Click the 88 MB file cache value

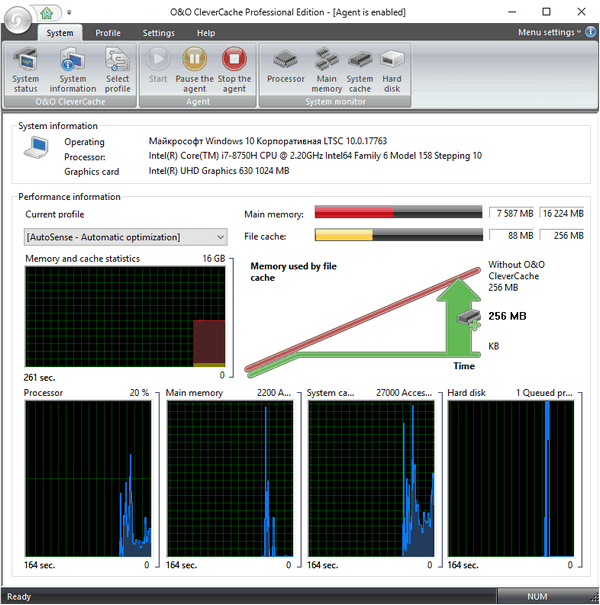point(512,235)
